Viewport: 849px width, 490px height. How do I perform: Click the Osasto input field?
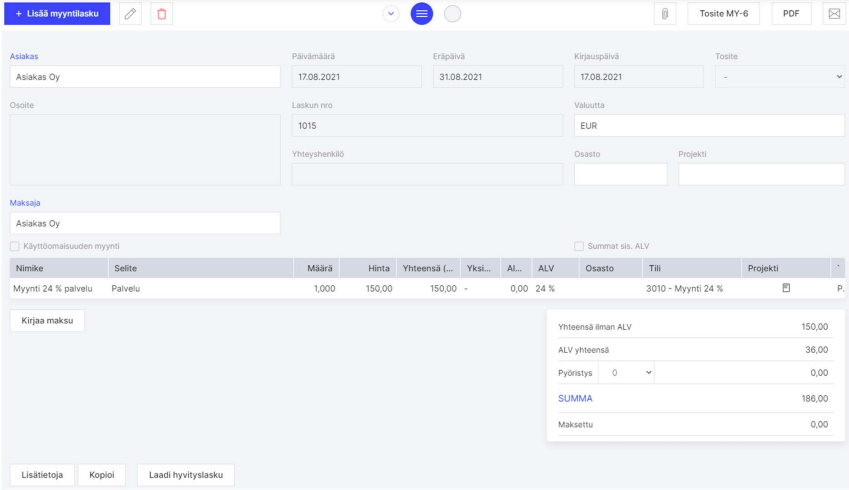(621, 174)
